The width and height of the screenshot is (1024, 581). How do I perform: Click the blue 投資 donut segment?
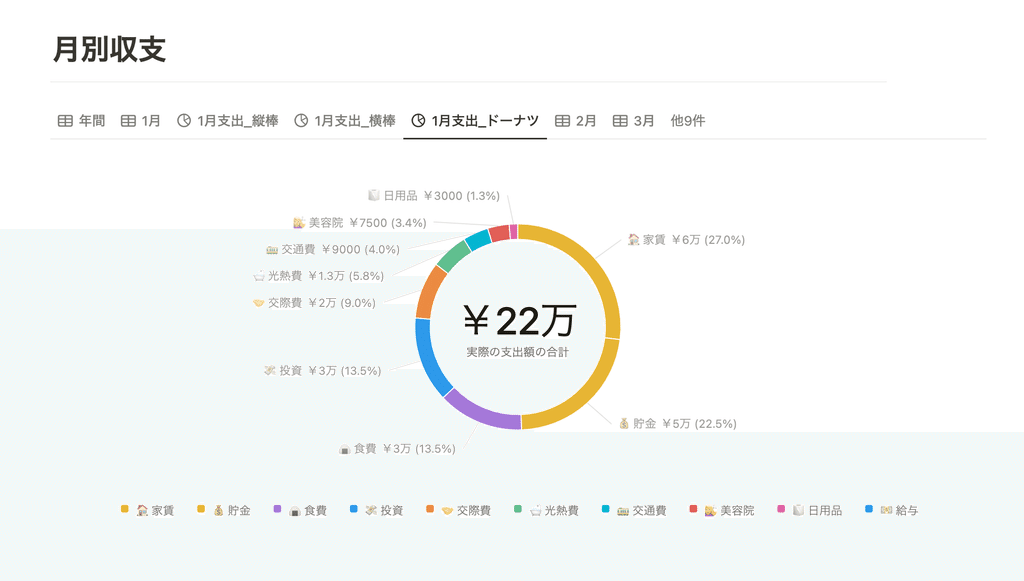(x=429, y=356)
